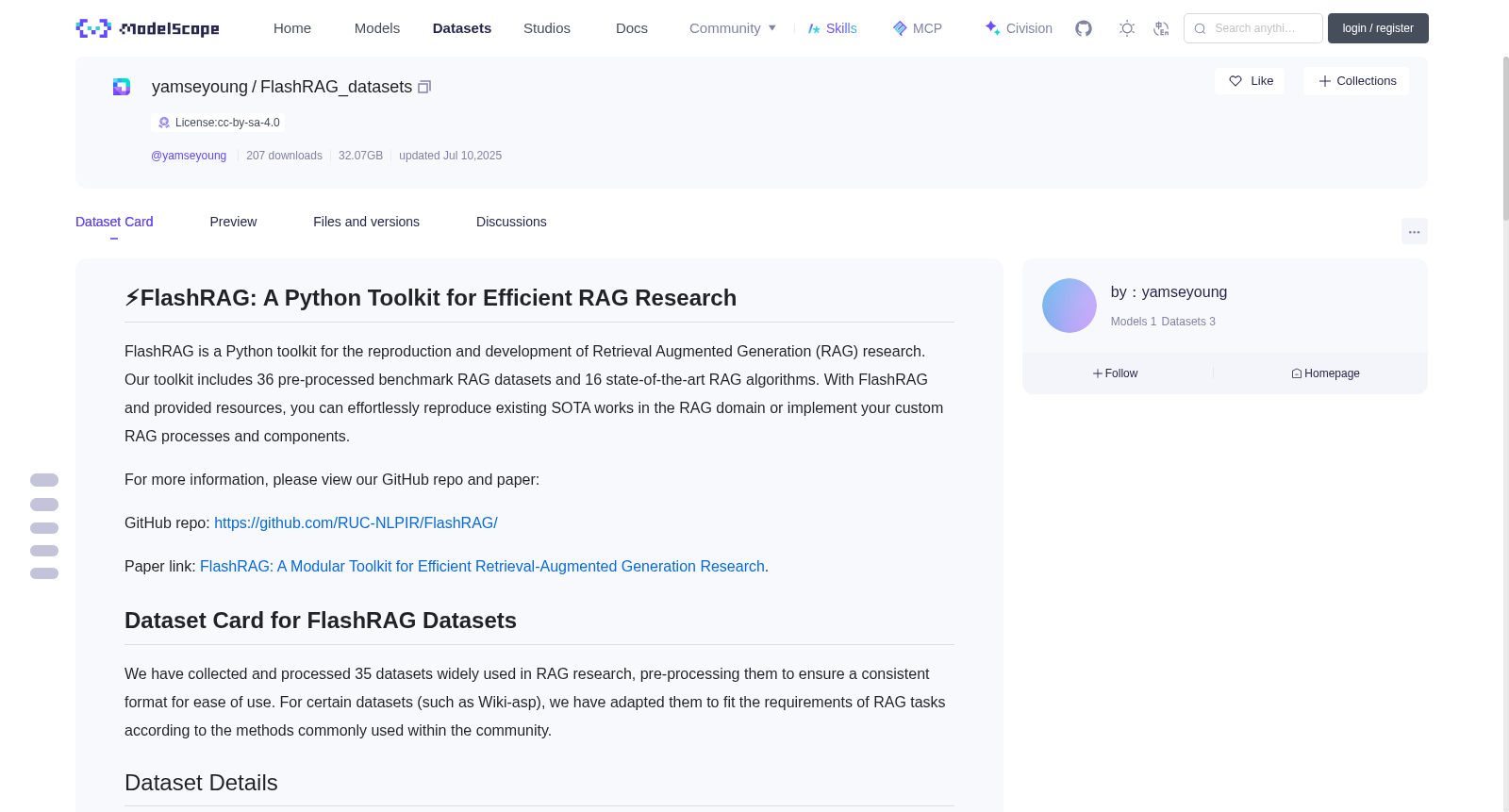Click the '207 downloads' text
Image resolution: width=1509 pixels, height=812 pixels.
284,156
